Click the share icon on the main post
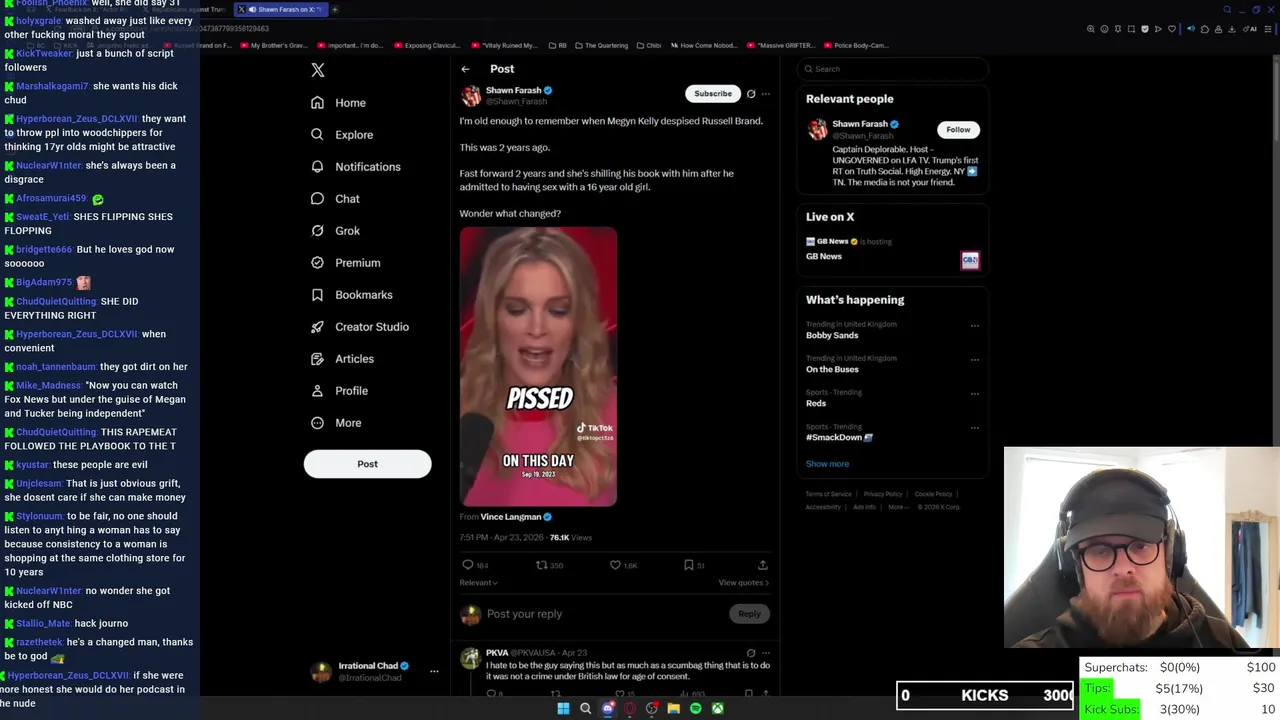The width and height of the screenshot is (1280, 720). (762, 565)
